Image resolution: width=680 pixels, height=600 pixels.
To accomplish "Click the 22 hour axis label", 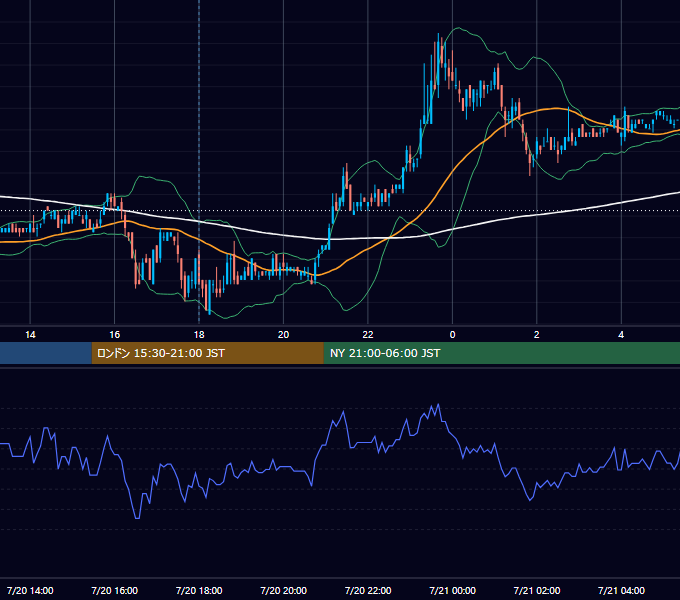I will [368, 335].
